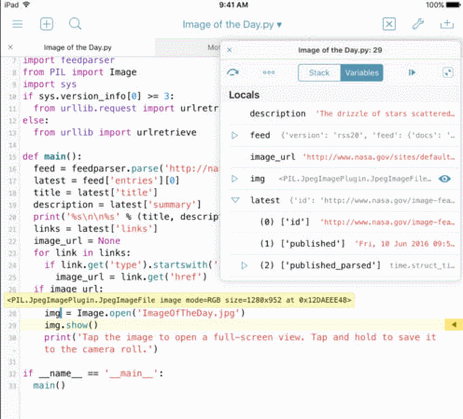Select the Variables segment
This screenshot has height=419, width=463.
pyautogui.click(x=362, y=73)
